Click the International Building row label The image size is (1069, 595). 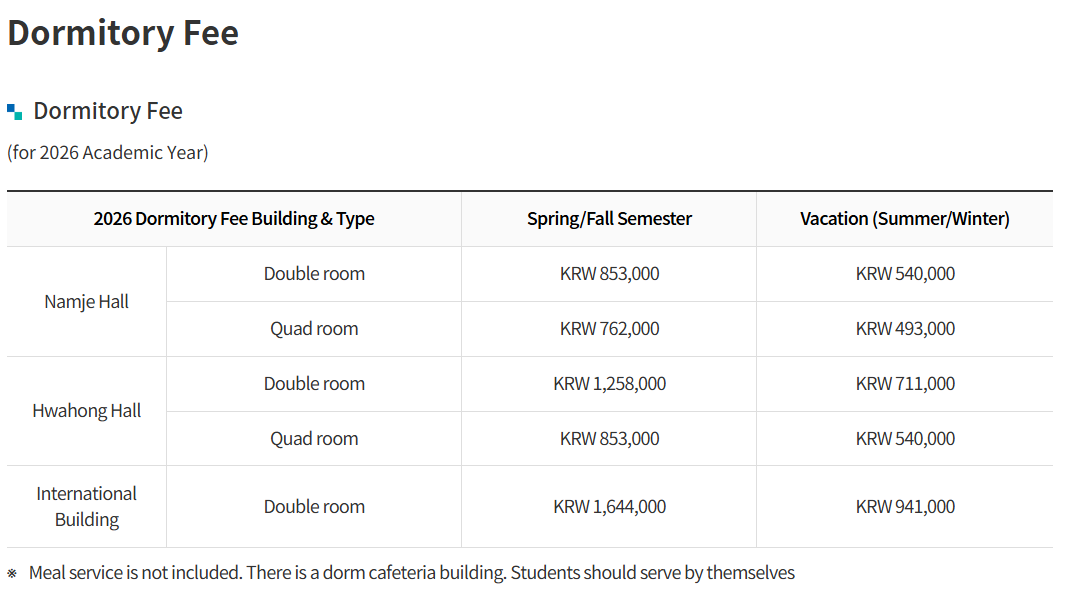[x=87, y=506]
